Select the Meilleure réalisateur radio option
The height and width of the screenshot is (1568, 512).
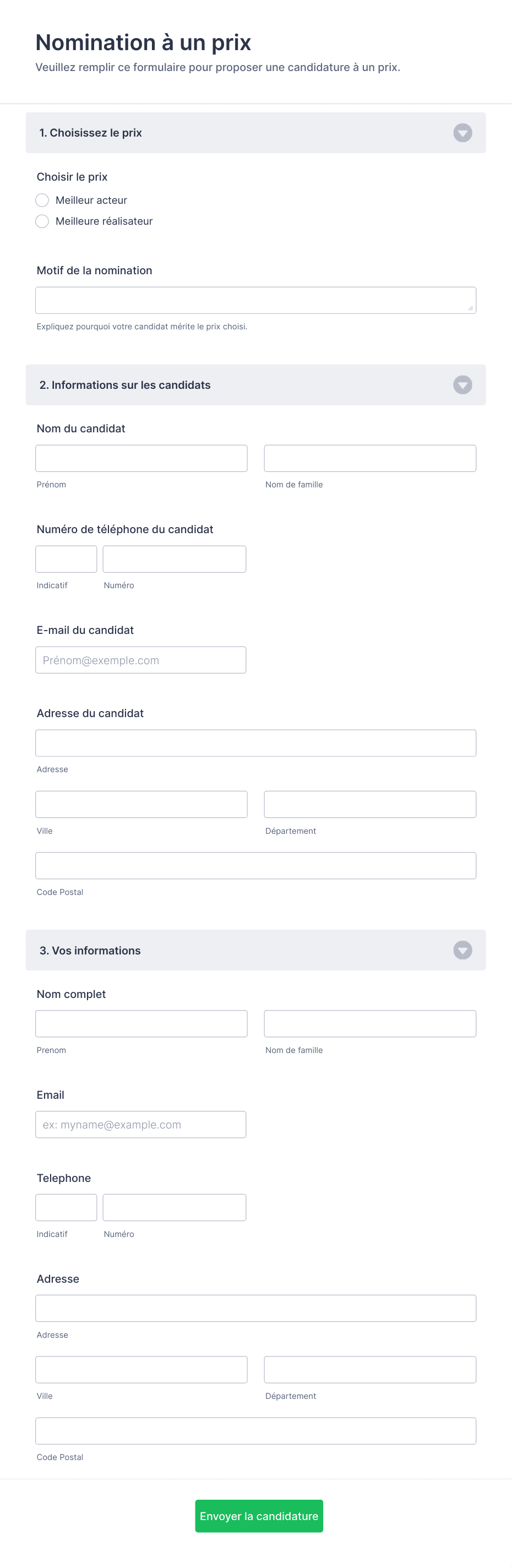pyautogui.click(x=42, y=221)
